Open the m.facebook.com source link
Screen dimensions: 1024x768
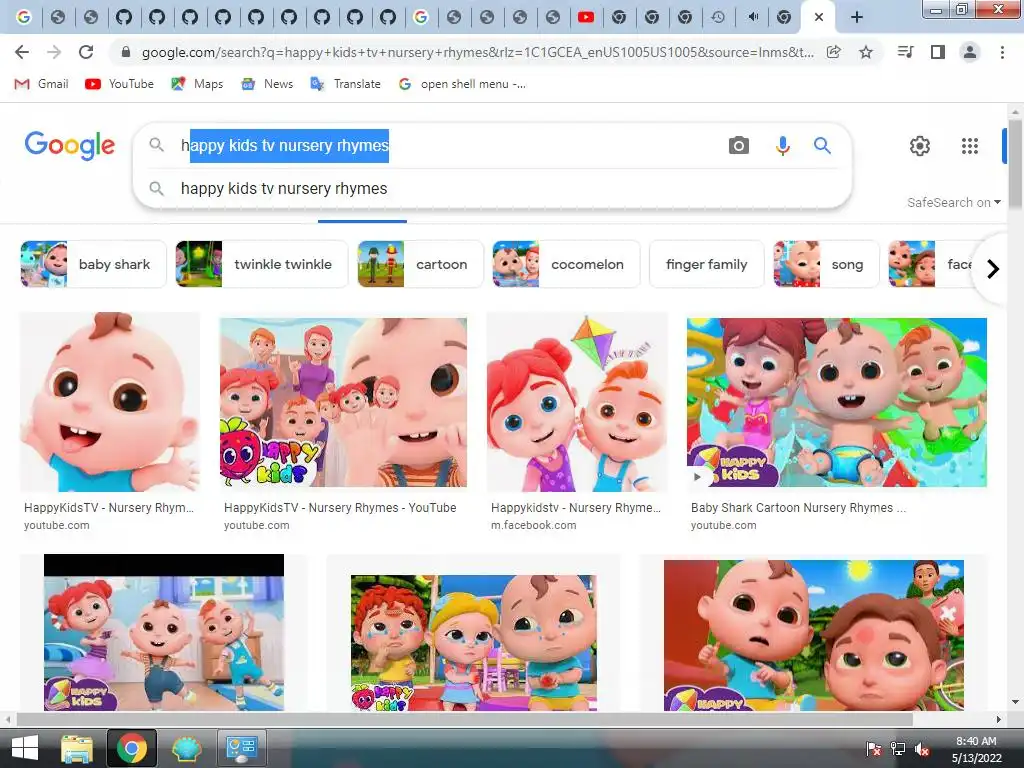pos(534,525)
